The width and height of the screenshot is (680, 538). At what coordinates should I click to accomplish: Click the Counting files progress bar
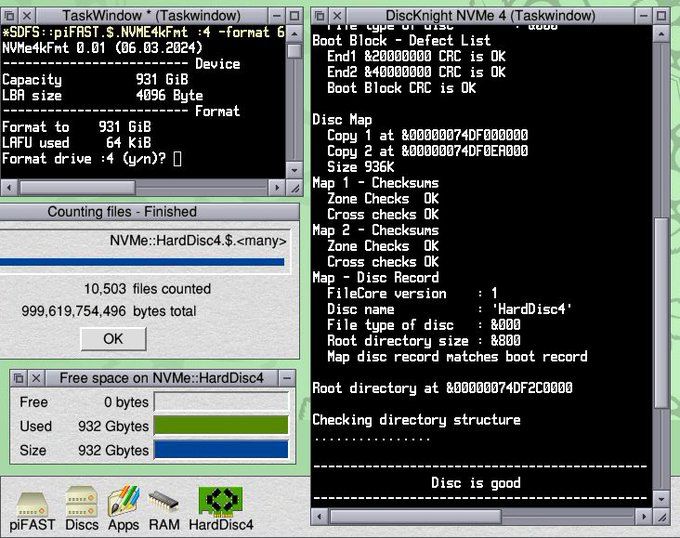pos(142,262)
